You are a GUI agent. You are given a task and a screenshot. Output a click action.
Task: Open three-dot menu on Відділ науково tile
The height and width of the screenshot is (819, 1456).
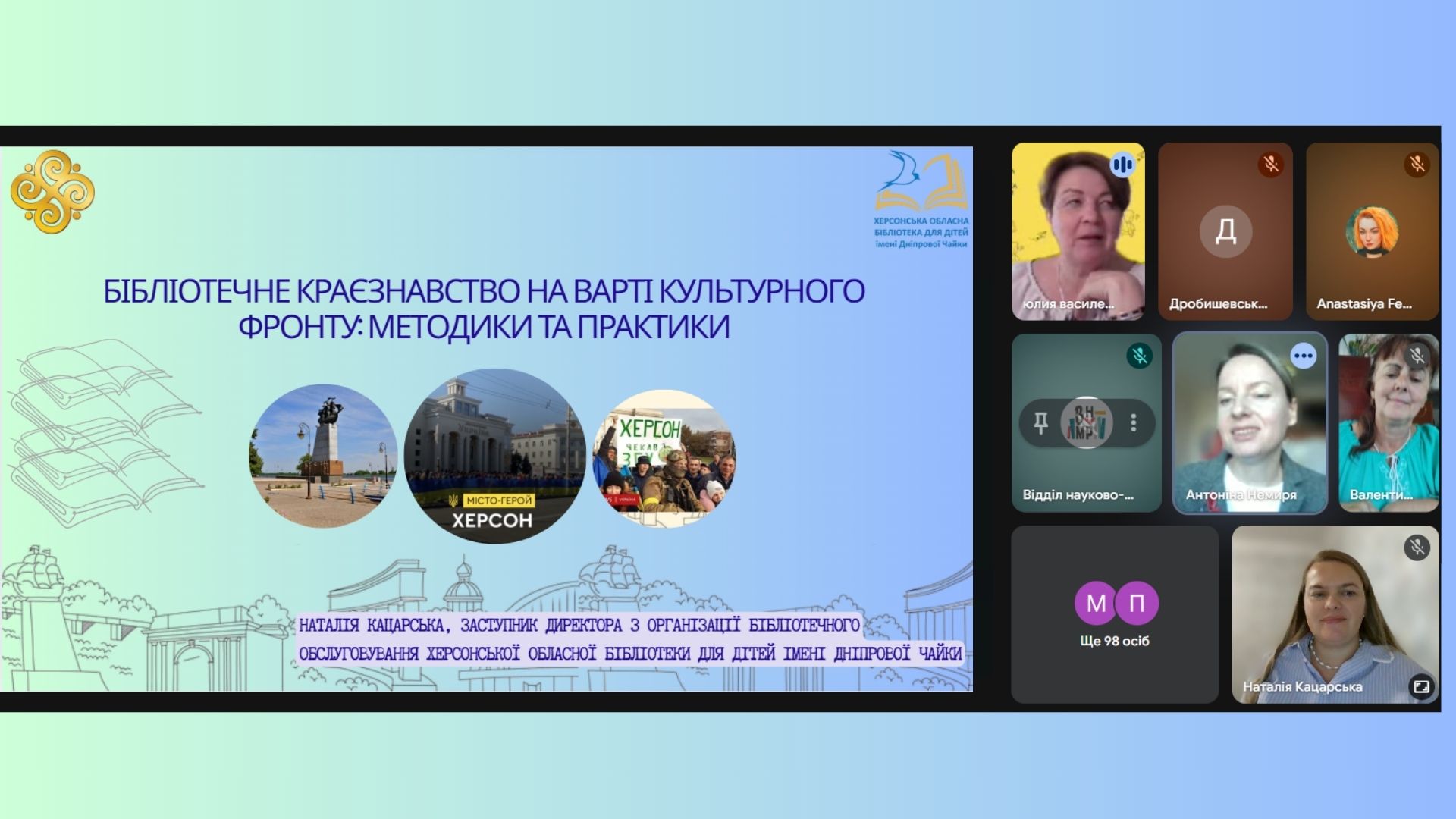[x=1133, y=422]
